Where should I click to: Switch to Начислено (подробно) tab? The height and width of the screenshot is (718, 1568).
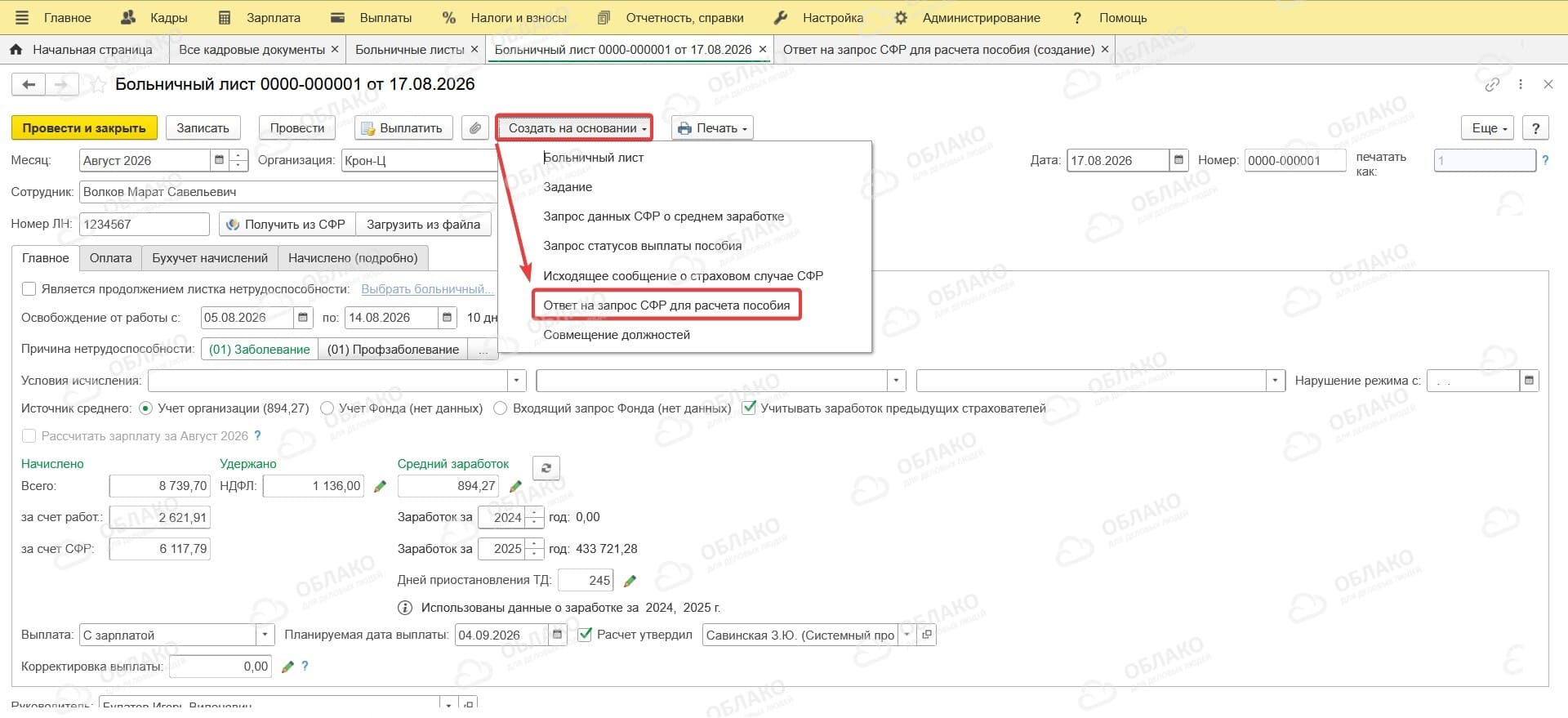tap(353, 258)
